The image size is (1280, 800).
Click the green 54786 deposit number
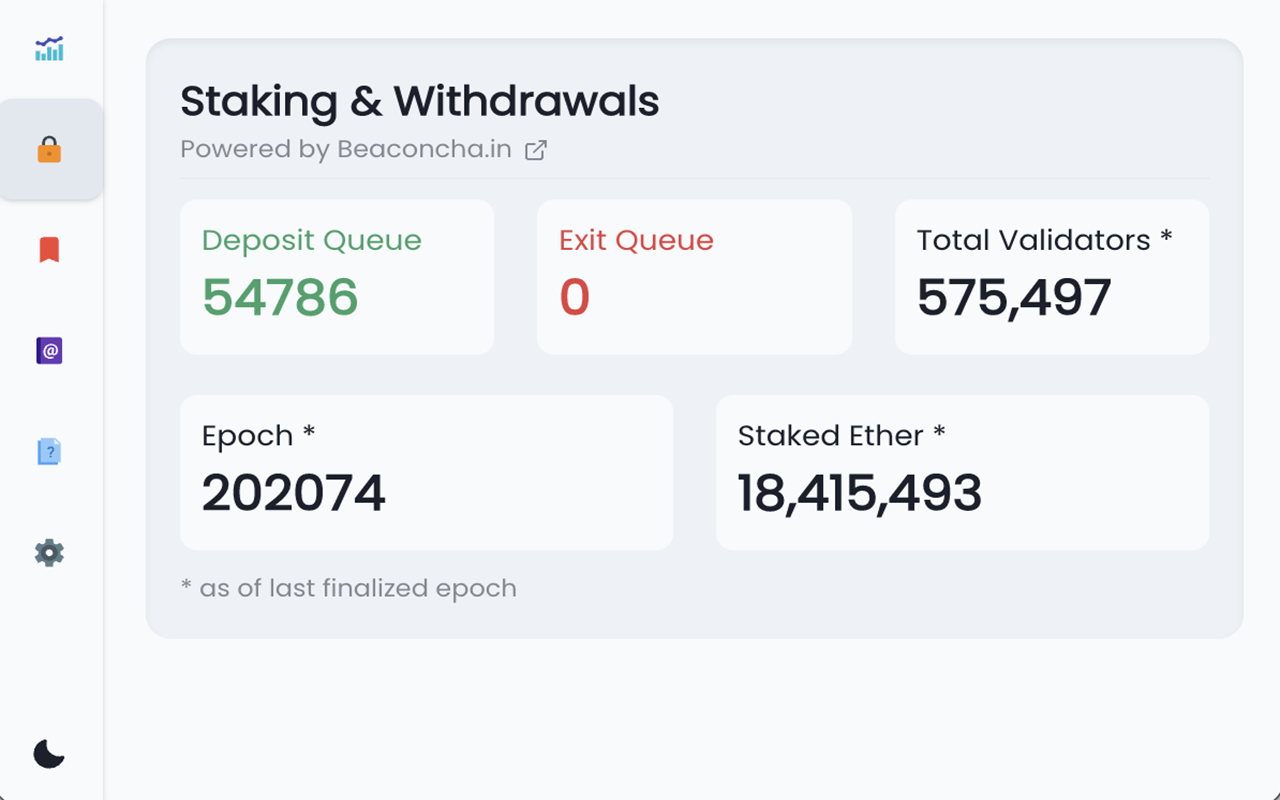280,297
